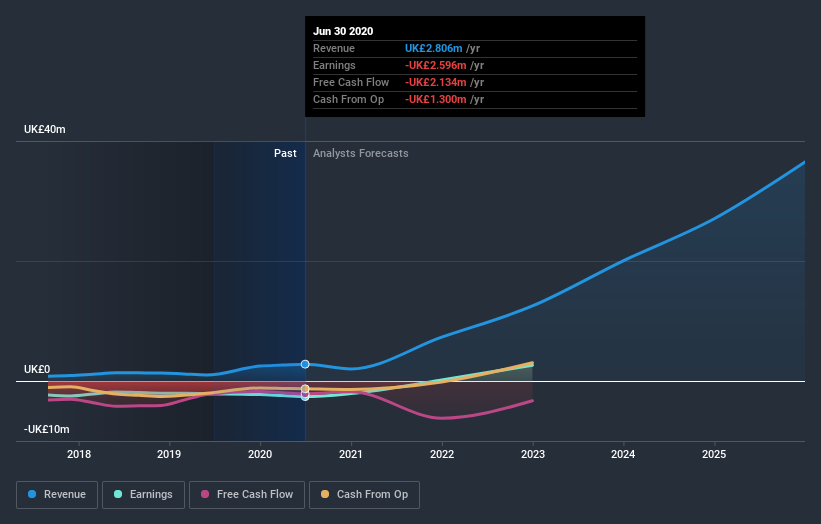
Task: Click the -UK£2.134m free cash flow value
Action: 436,83
